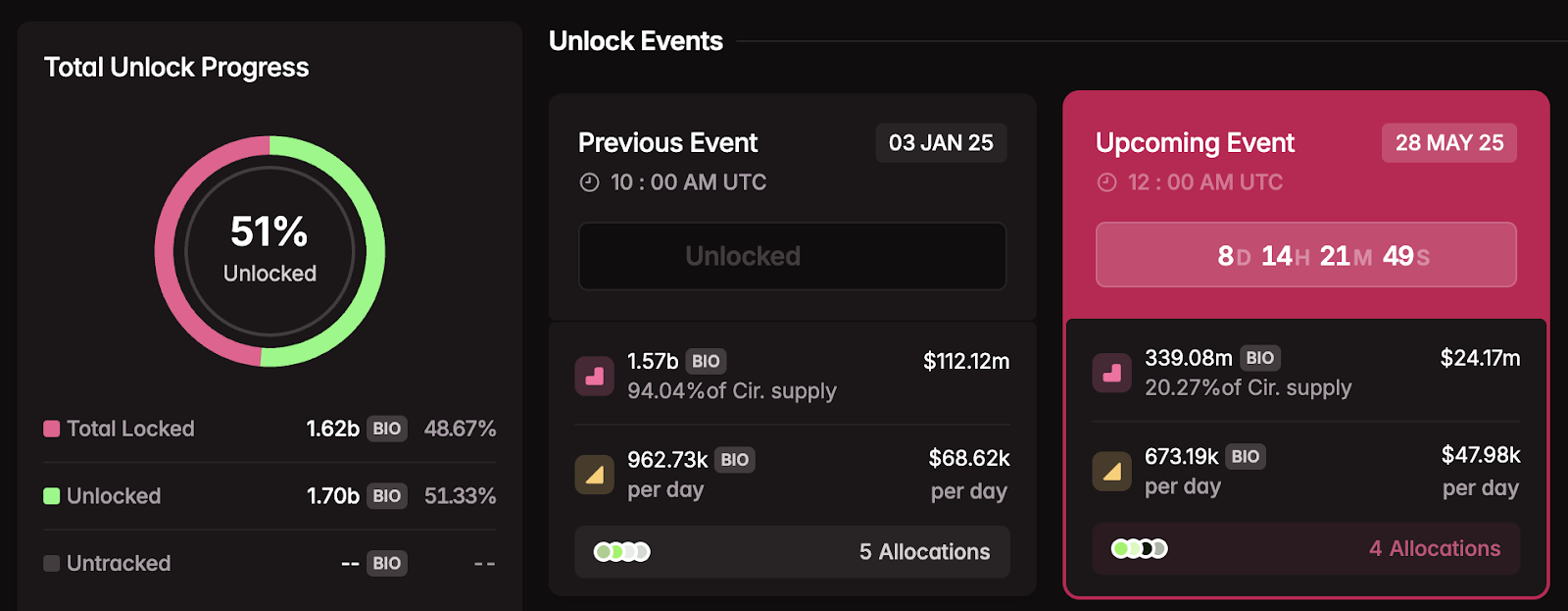This screenshot has width=1568, height=611.
Task: Click yellow per-day icon beside 673.19k BIO
Action: click(1111, 472)
